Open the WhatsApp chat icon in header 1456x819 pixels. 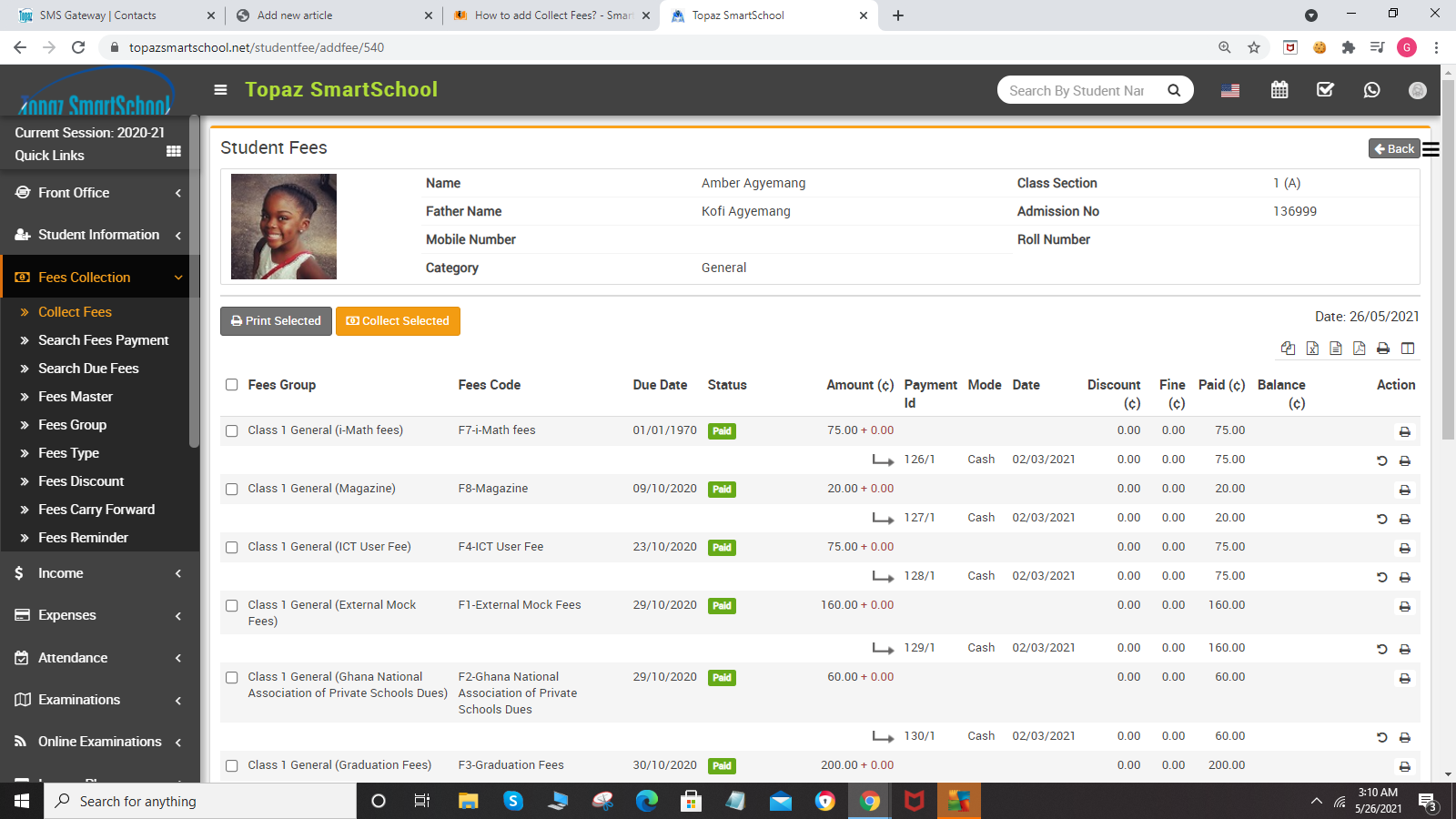(x=1371, y=89)
